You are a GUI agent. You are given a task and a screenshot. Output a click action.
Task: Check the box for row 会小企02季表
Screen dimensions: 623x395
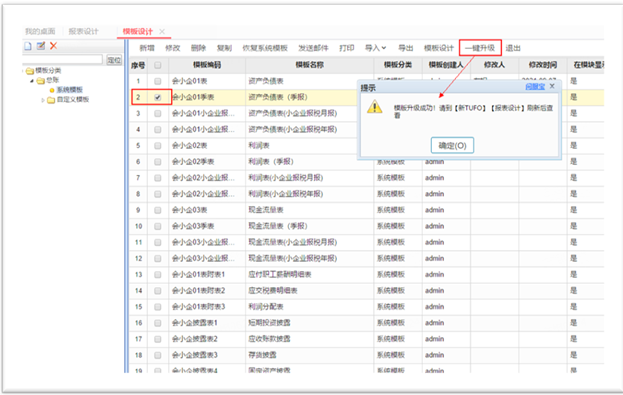point(158,162)
